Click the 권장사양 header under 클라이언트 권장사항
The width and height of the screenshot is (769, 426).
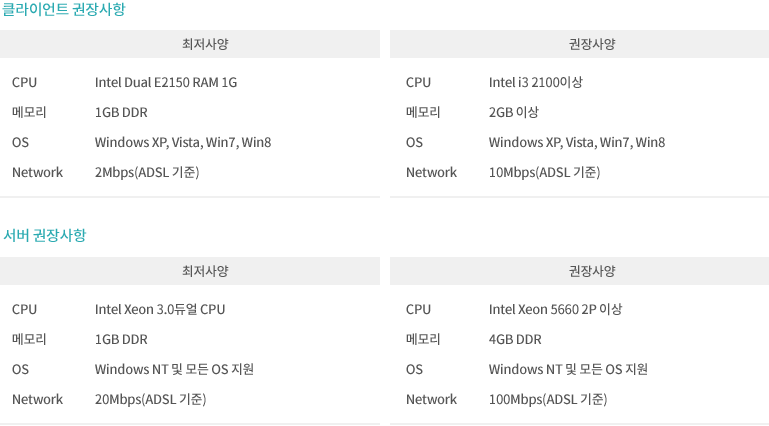pos(592,44)
